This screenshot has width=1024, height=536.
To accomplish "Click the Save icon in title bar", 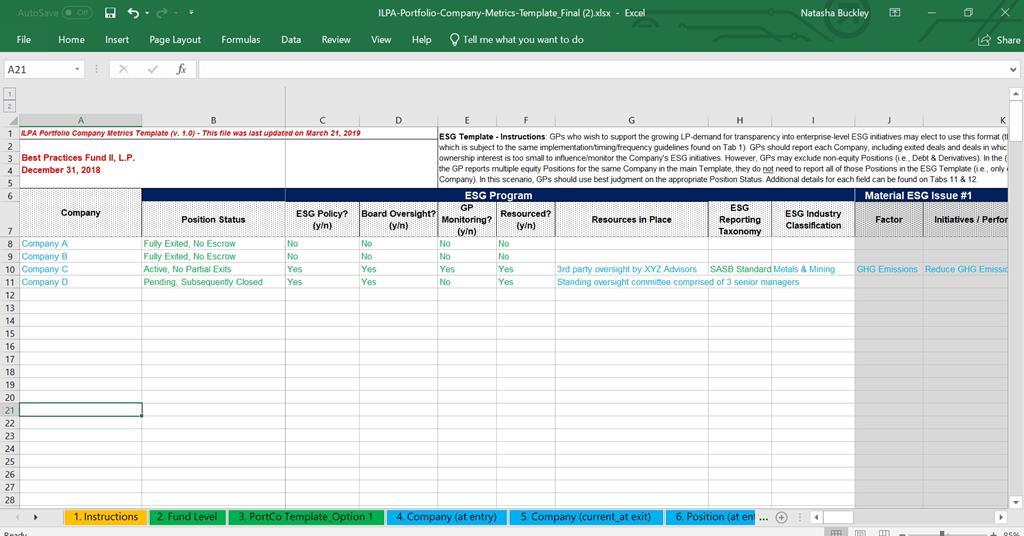I will pyautogui.click(x=110, y=12).
